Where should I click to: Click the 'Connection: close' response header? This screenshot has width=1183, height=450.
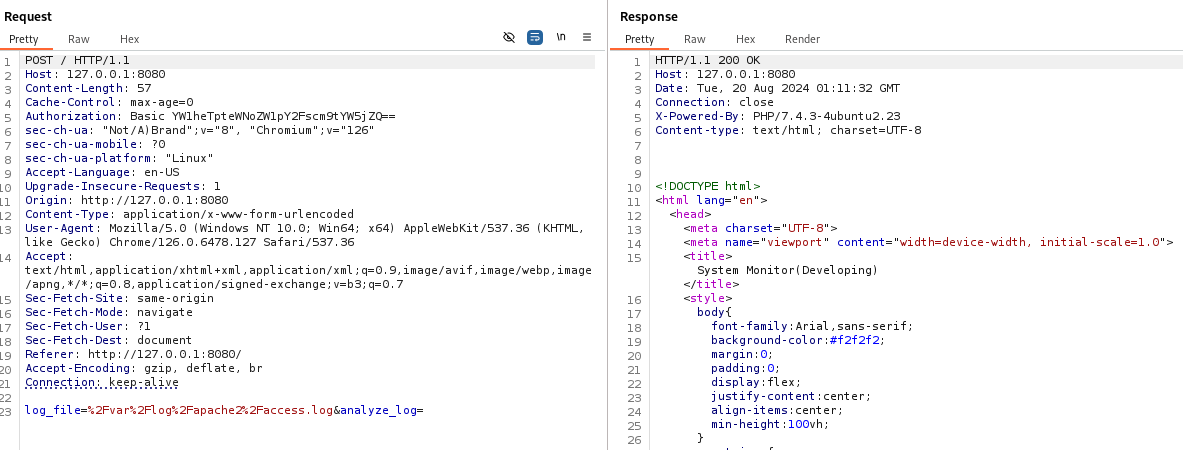pyautogui.click(x=714, y=102)
